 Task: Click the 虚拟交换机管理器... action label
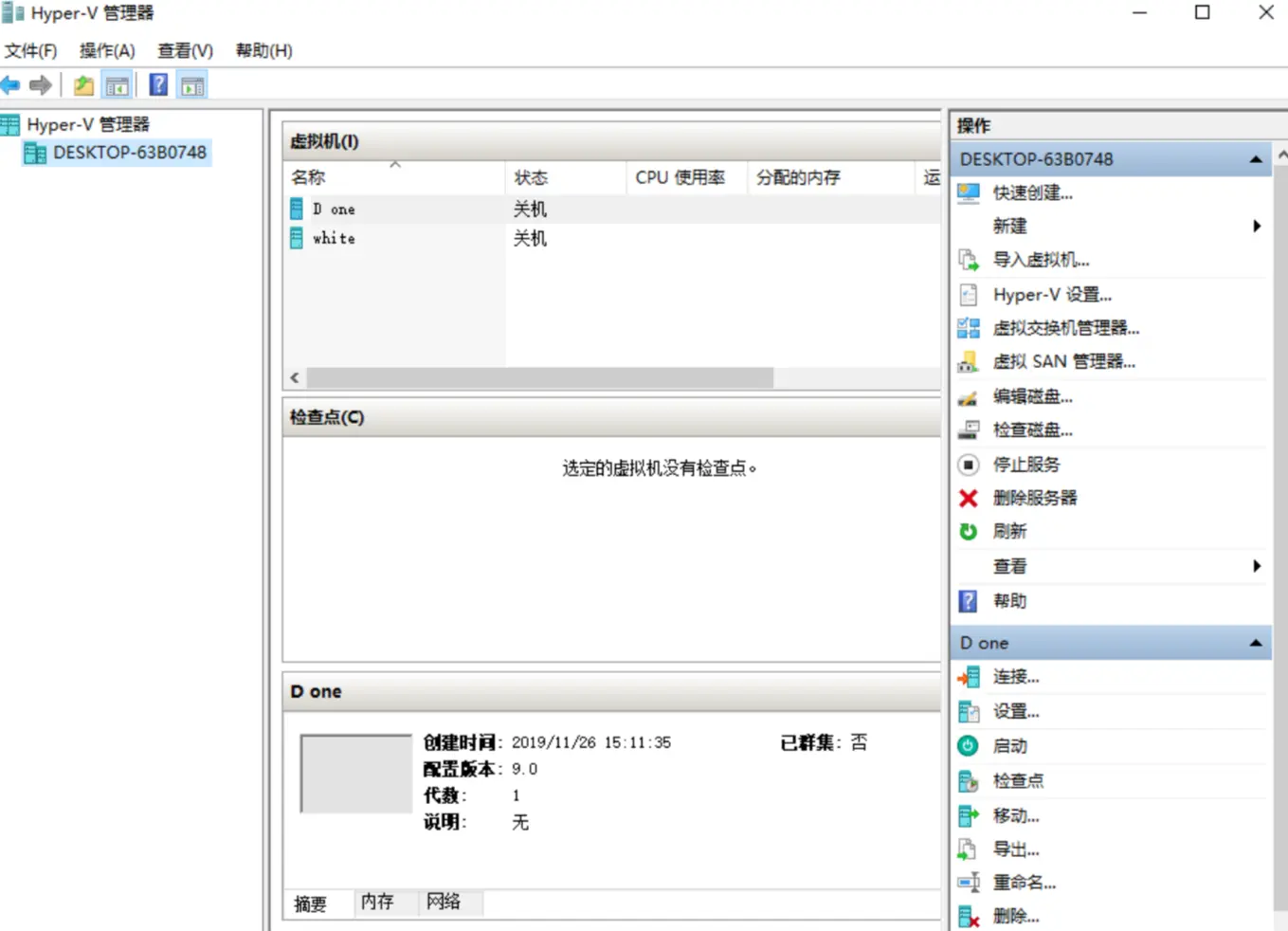[1066, 328]
